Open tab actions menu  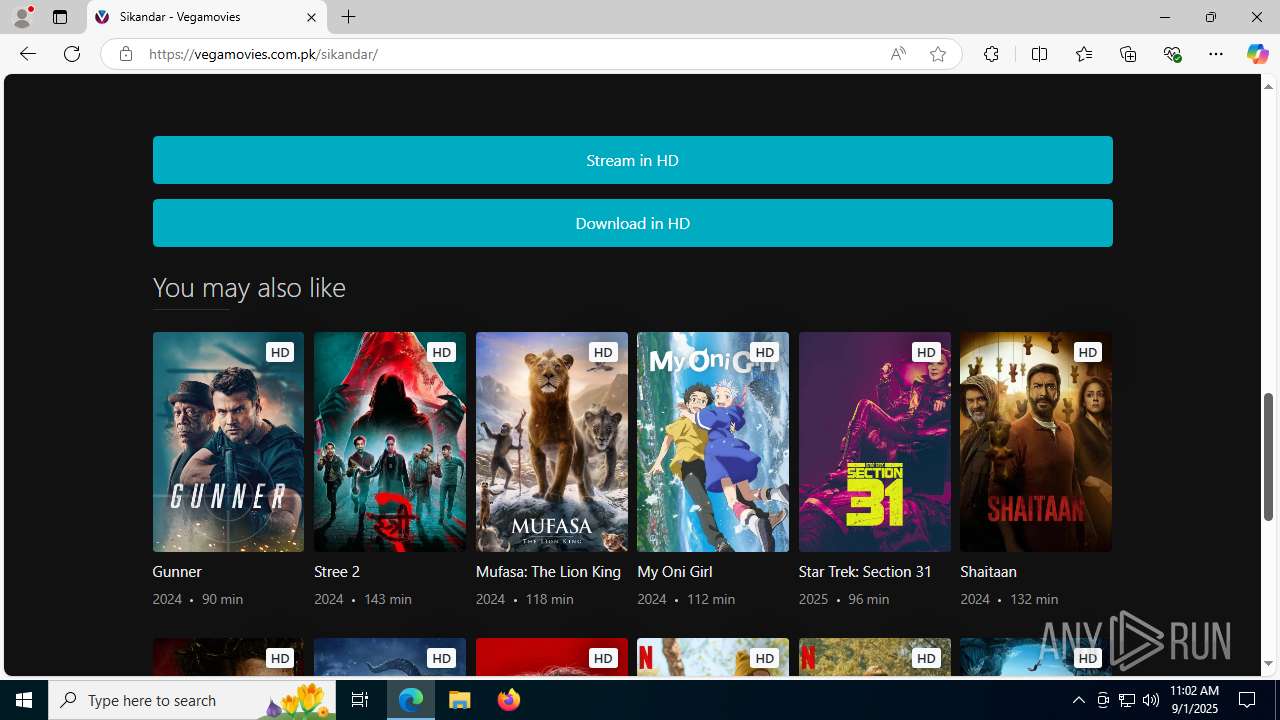pos(60,17)
